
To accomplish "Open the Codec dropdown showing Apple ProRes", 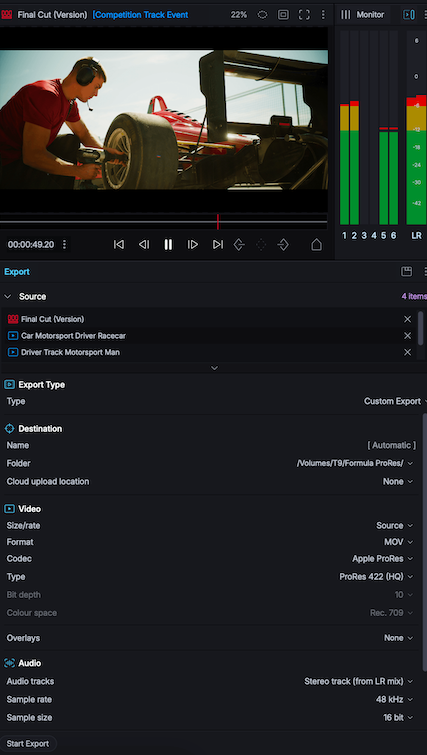I will click(383, 559).
